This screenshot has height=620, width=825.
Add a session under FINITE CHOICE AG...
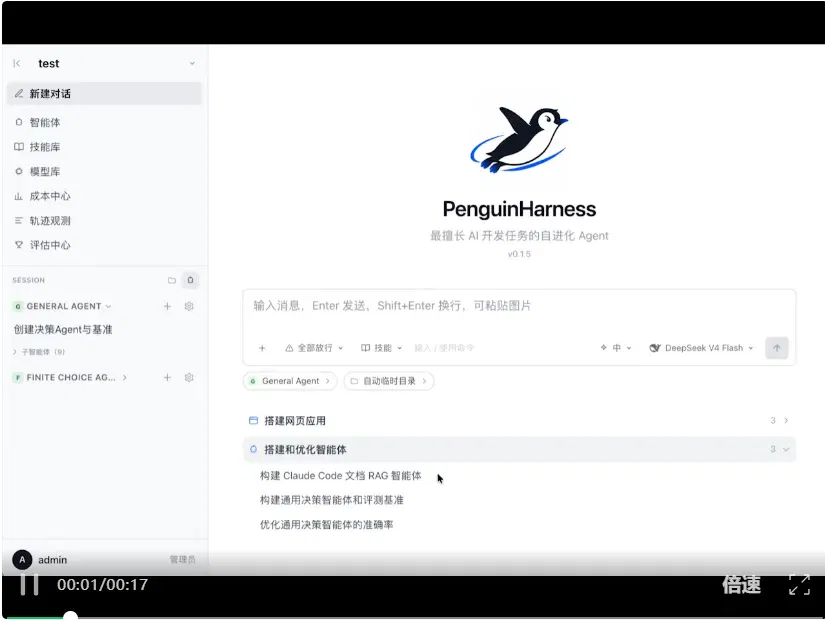click(x=167, y=377)
